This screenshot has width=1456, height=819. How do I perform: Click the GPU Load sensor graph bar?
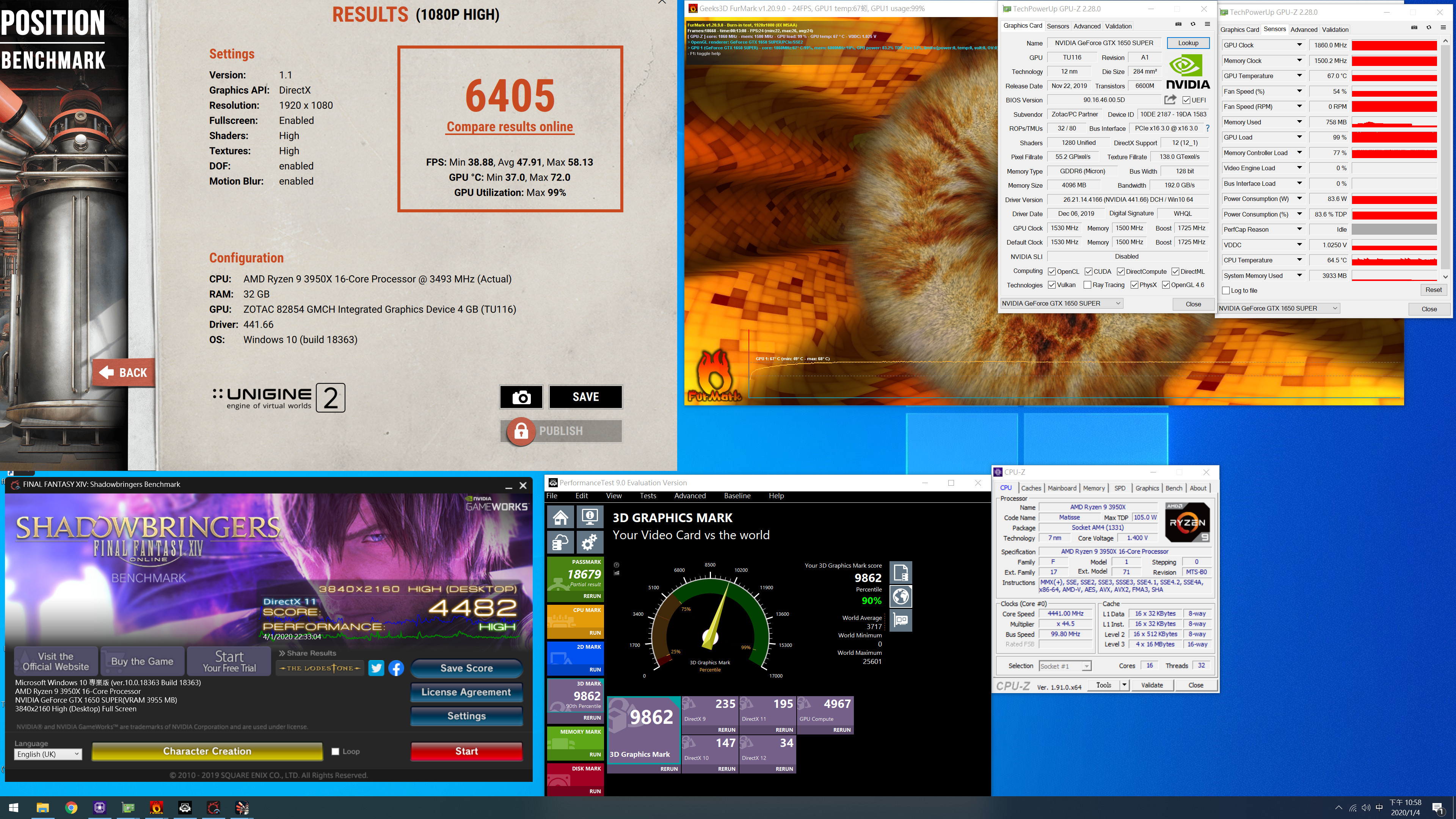(1394, 137)
